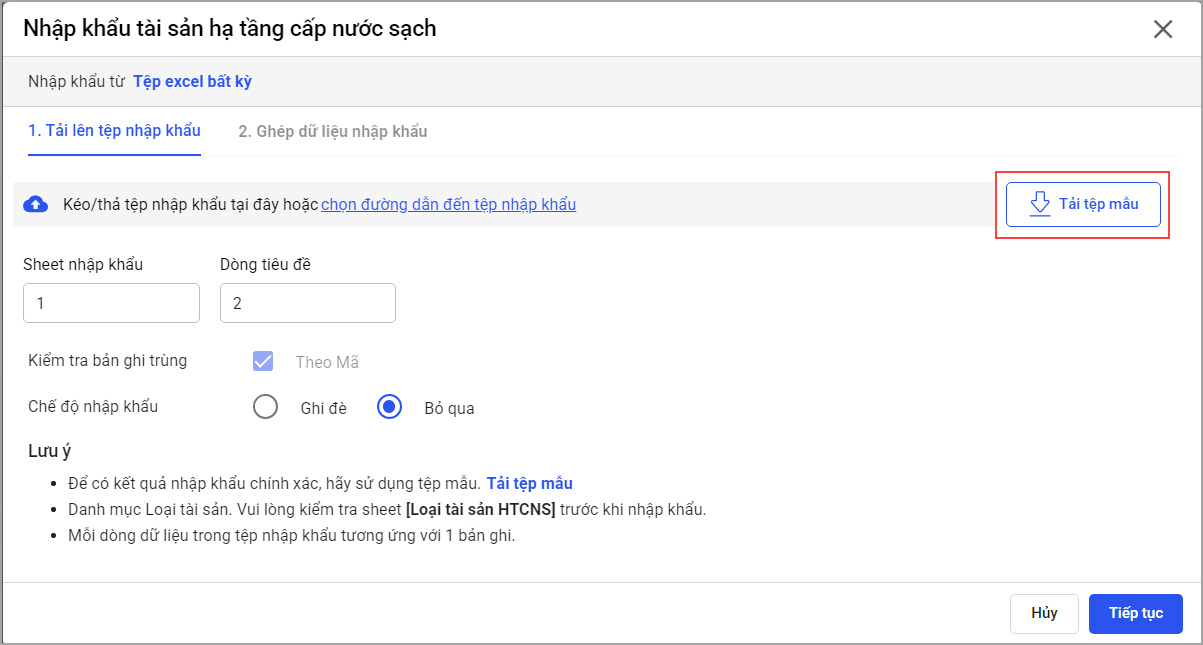
Task: Select the Bỏ qua radio button
Action: click(389, 407)
